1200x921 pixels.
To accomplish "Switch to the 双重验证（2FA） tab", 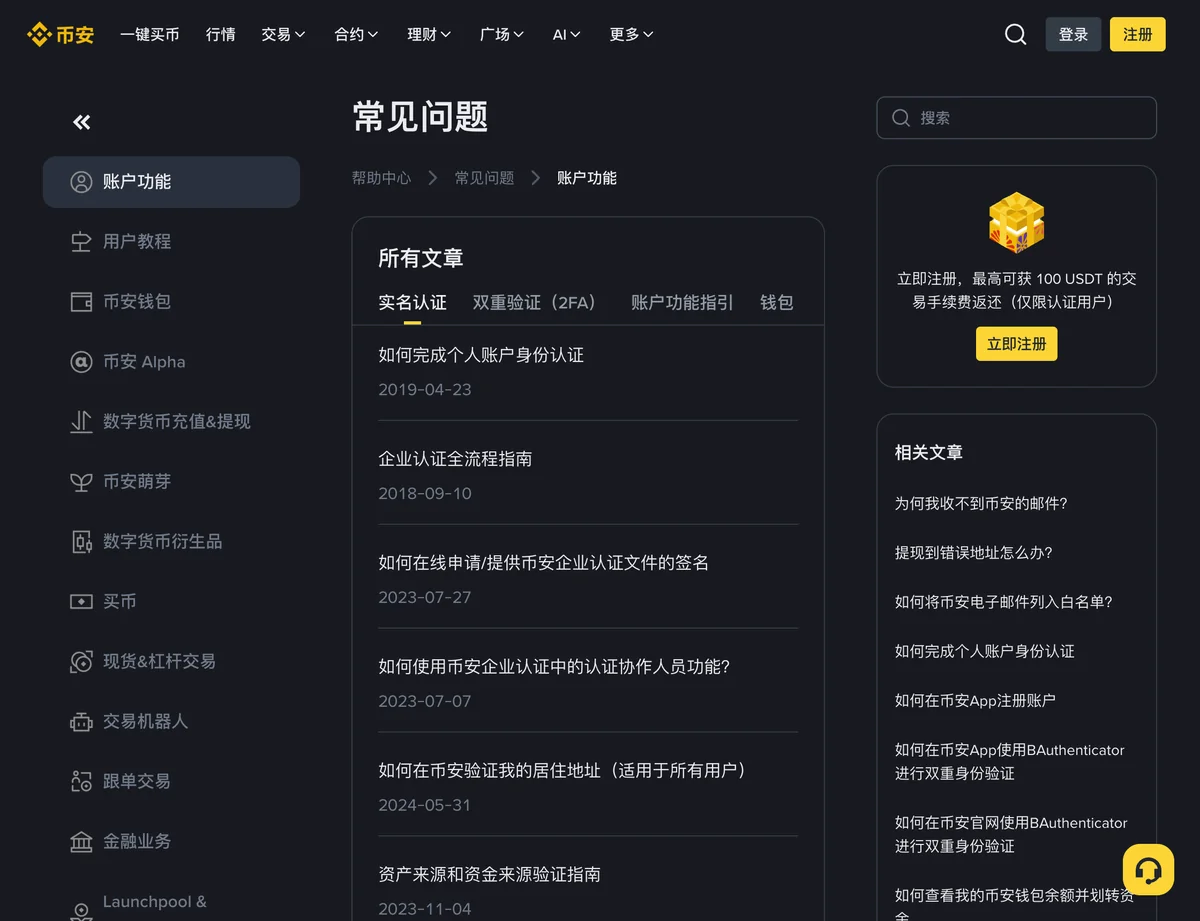I will (539, 303).
